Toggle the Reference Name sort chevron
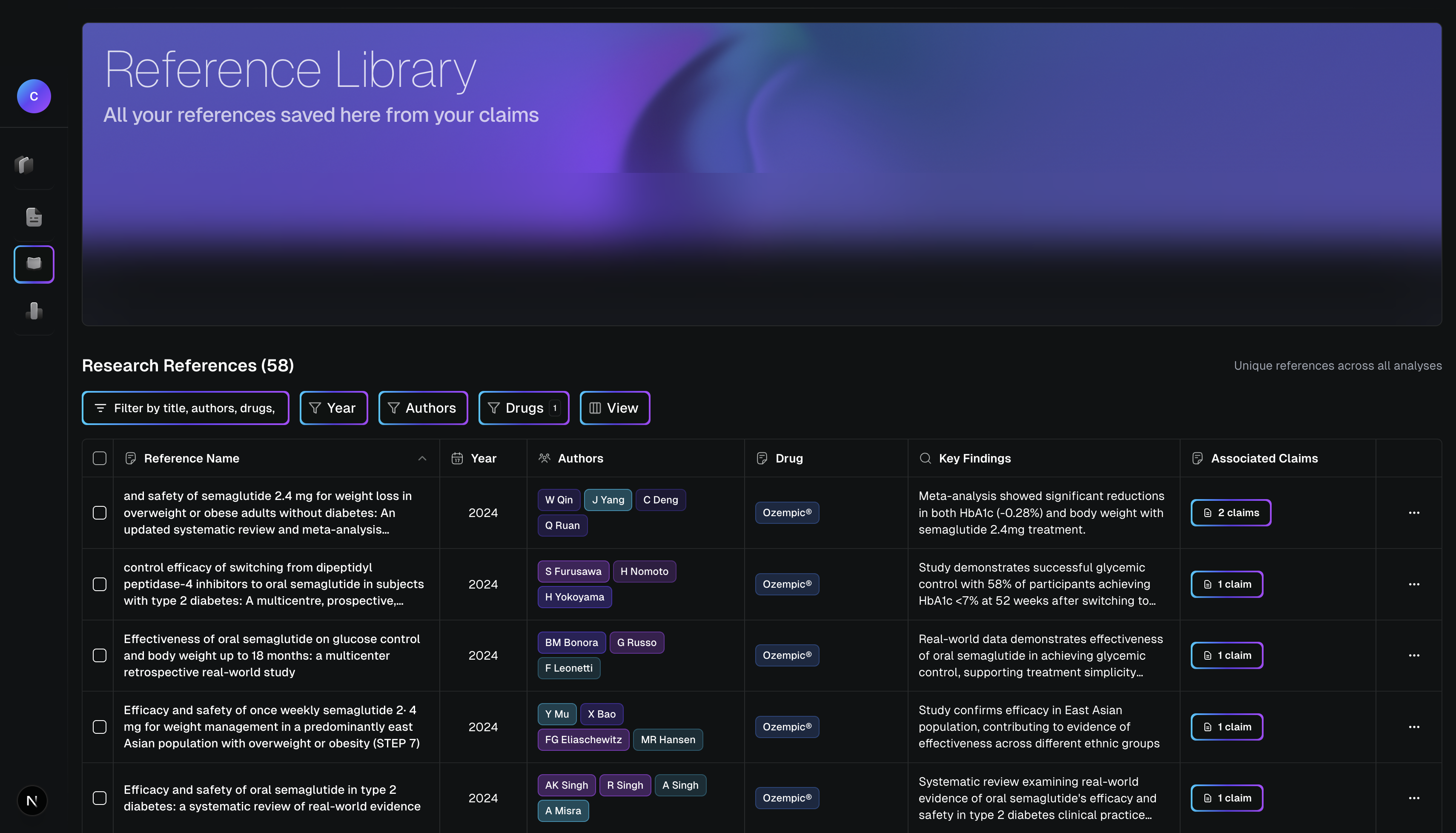Screen dimensions: 1456x833 click(x=423, y=458)
